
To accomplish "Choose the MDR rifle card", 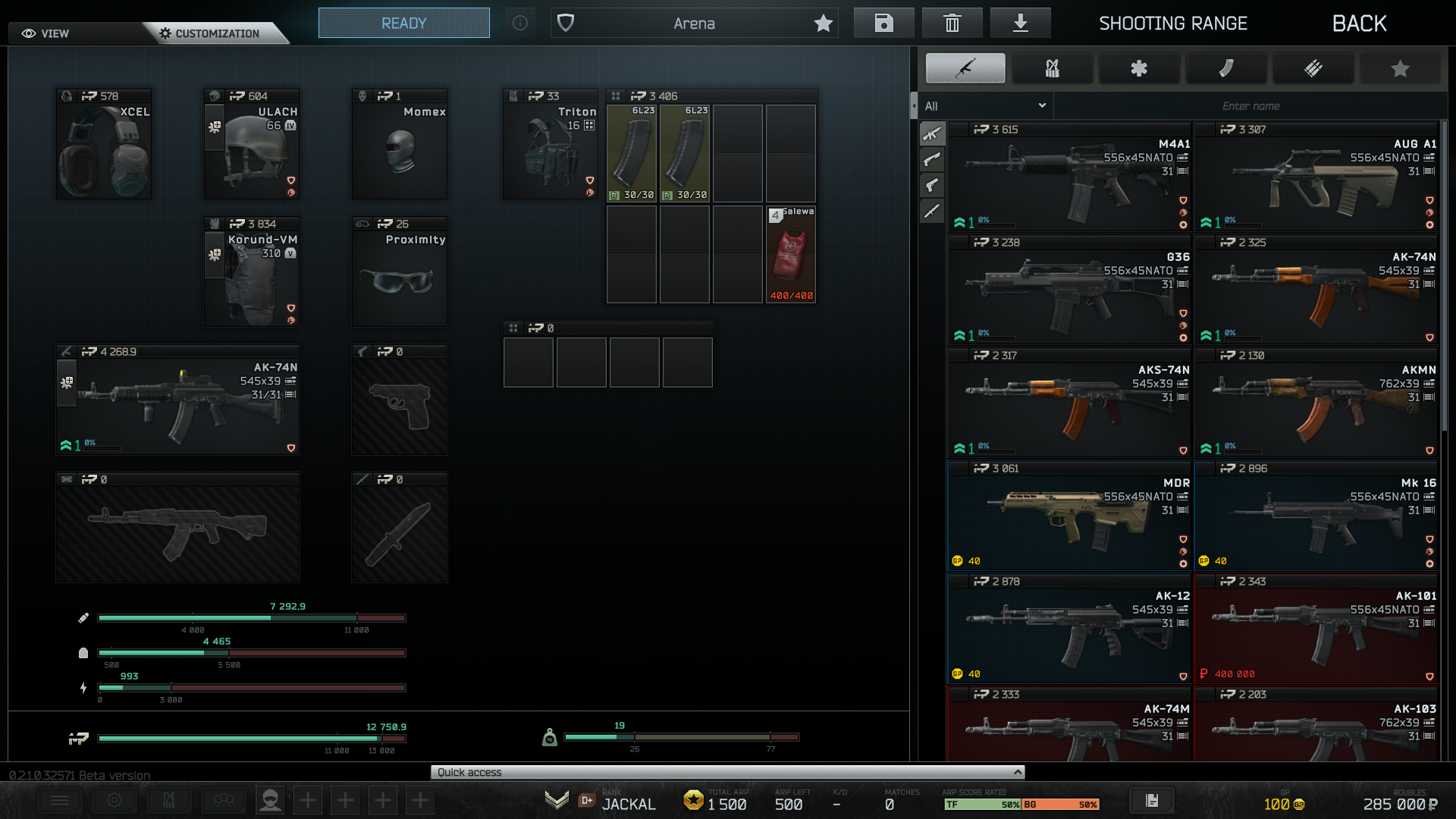I will click(1069, 516).
